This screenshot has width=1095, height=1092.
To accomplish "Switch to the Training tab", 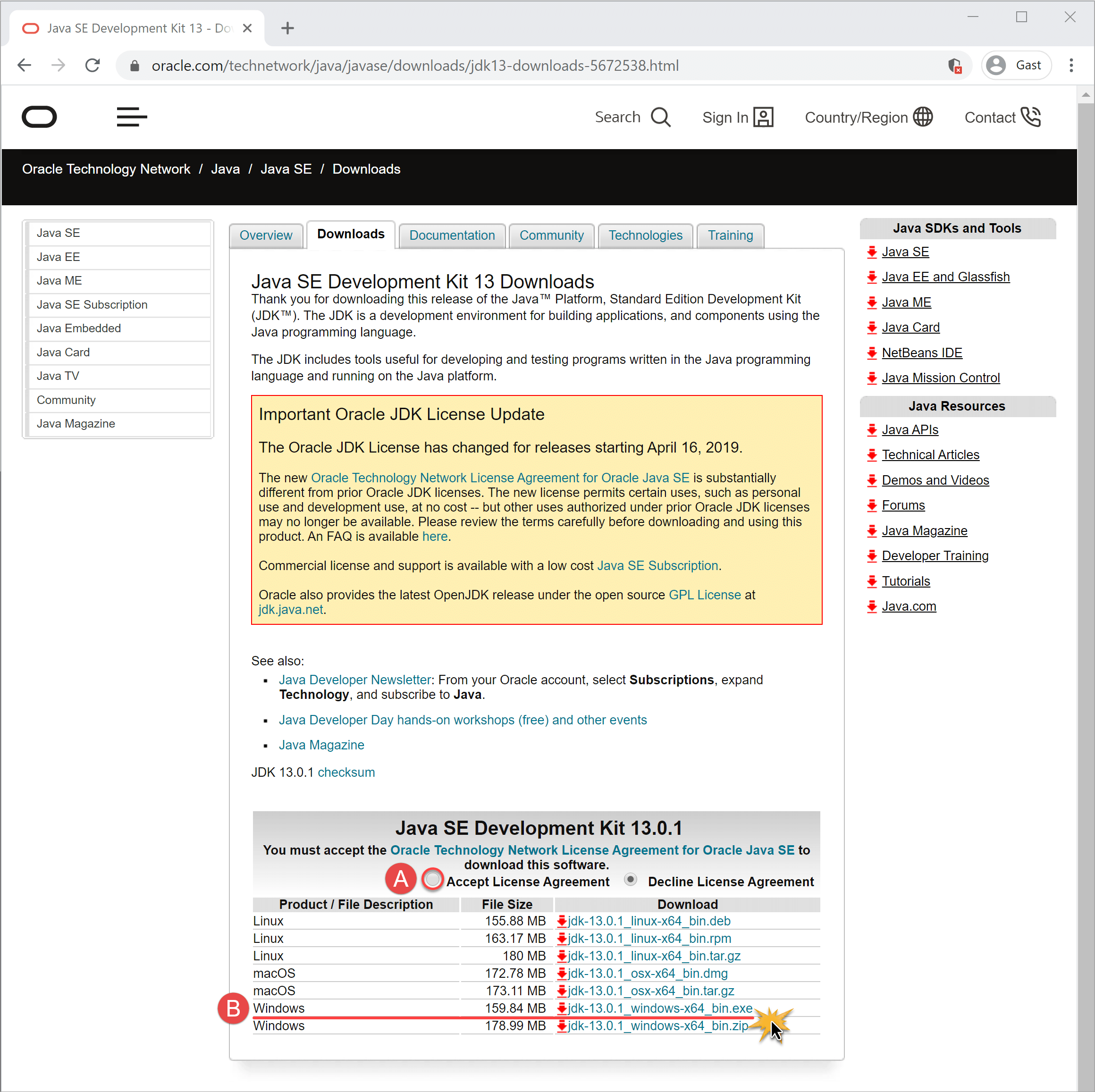I will coord(730,235).
